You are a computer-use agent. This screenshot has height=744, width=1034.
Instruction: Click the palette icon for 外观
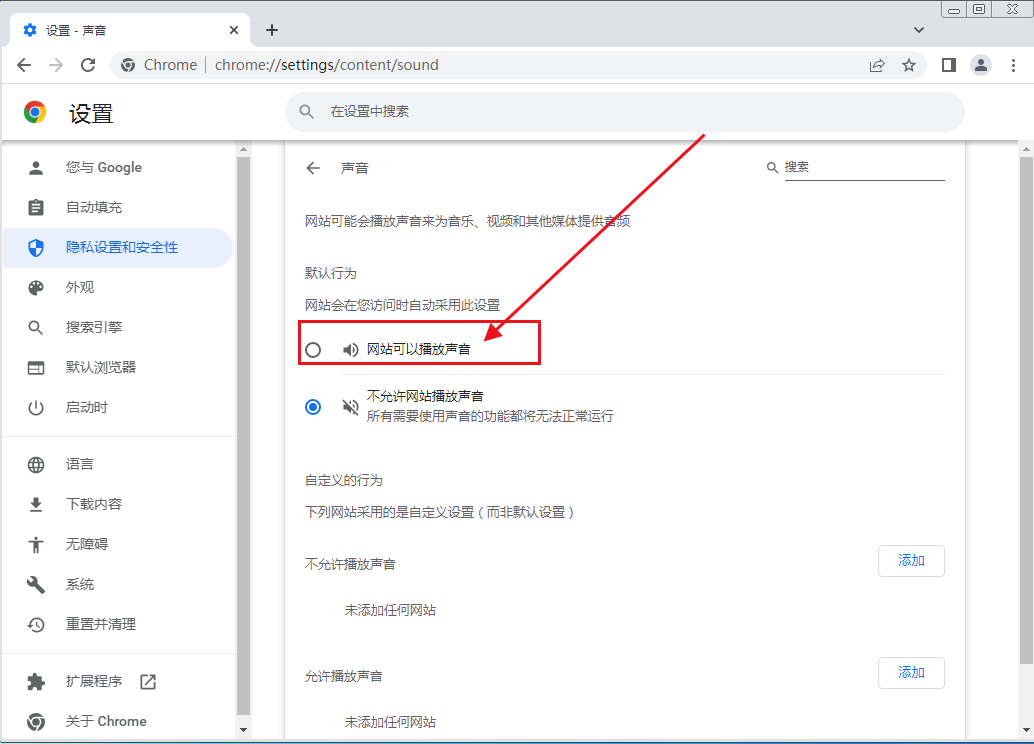click(36, 288)
